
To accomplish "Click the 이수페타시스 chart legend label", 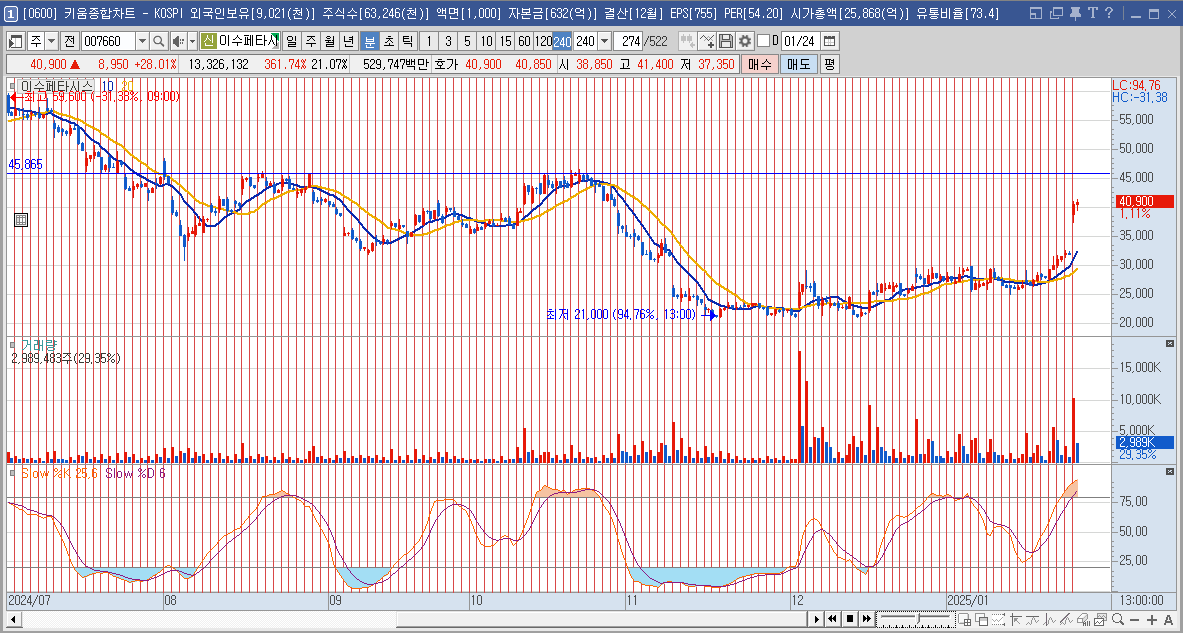I will point(57,86).
